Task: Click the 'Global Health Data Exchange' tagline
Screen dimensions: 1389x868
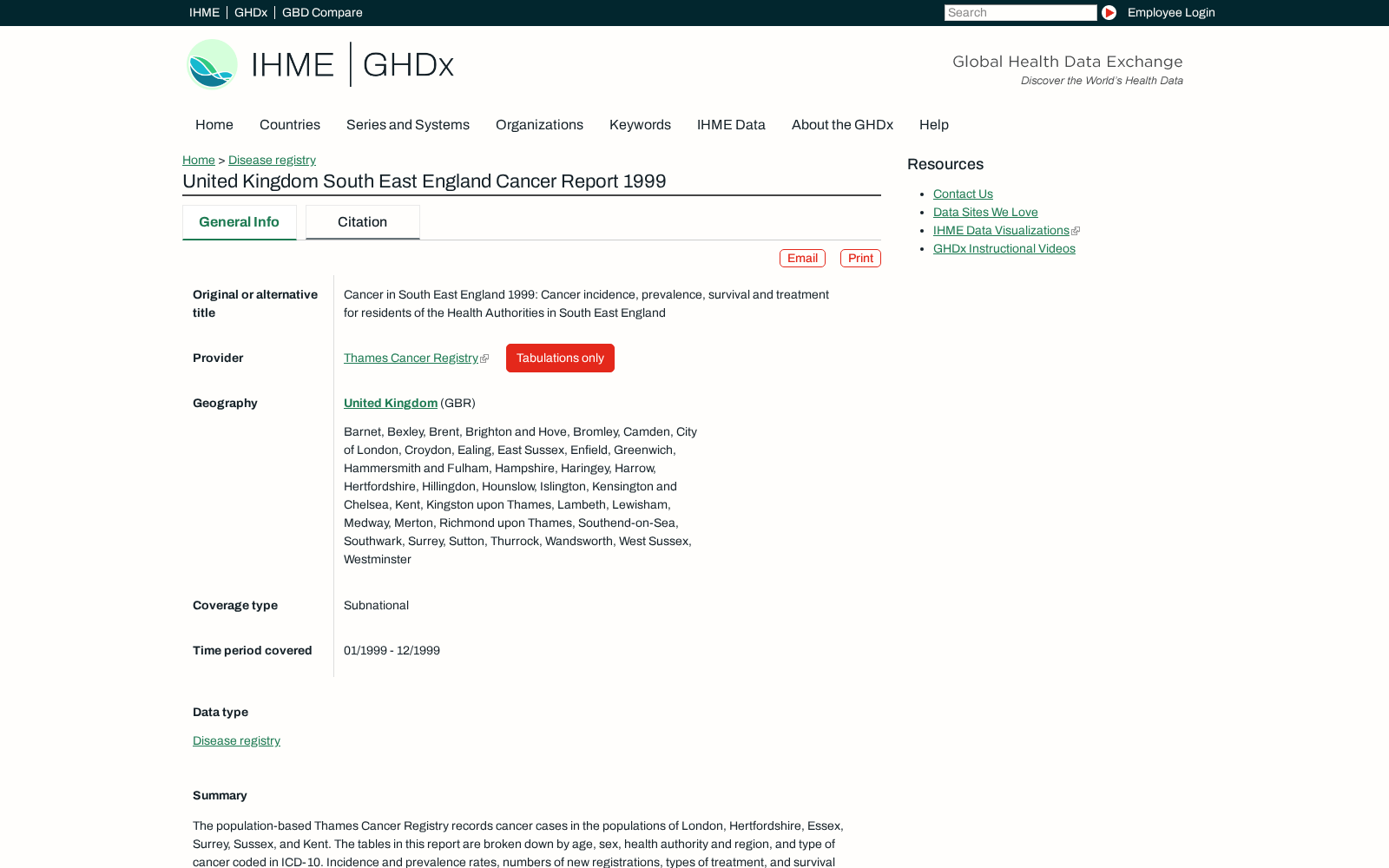Action: point(1068,62)
